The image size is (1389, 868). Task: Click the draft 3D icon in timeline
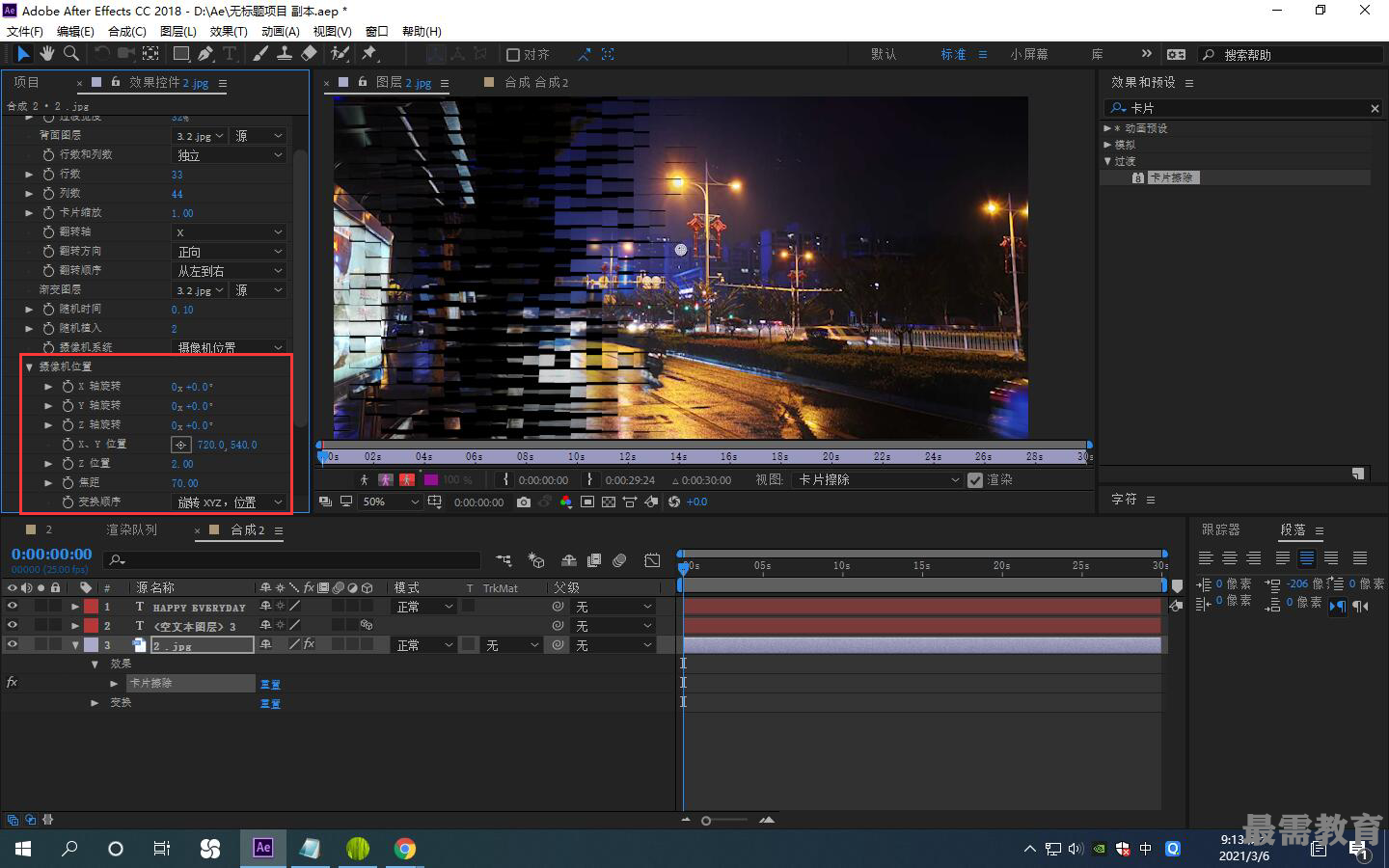pyautogui.click(x=536, y=560)
